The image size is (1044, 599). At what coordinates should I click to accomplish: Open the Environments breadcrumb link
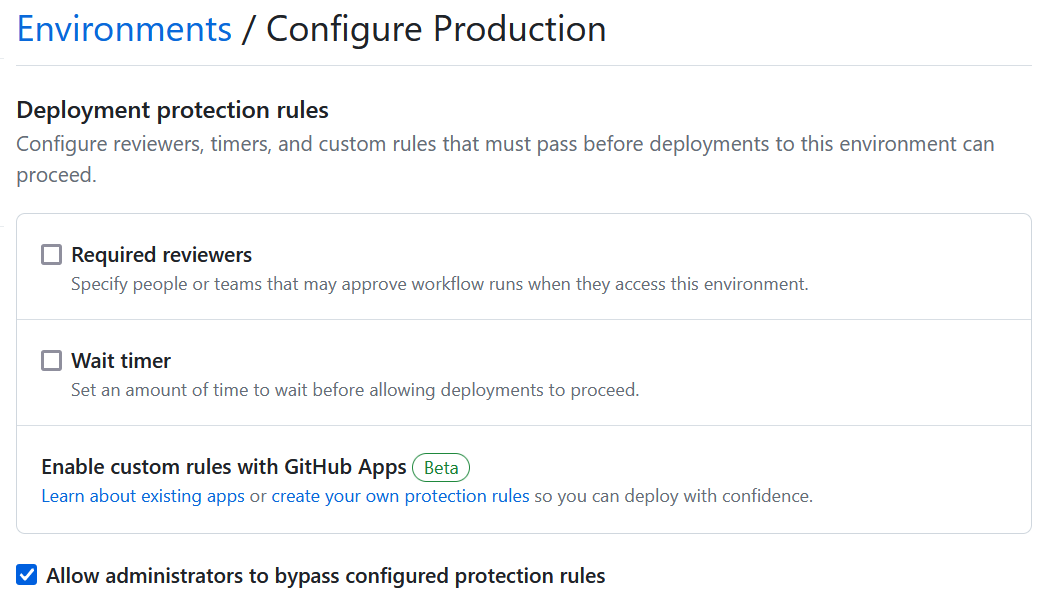coord(125,29)
